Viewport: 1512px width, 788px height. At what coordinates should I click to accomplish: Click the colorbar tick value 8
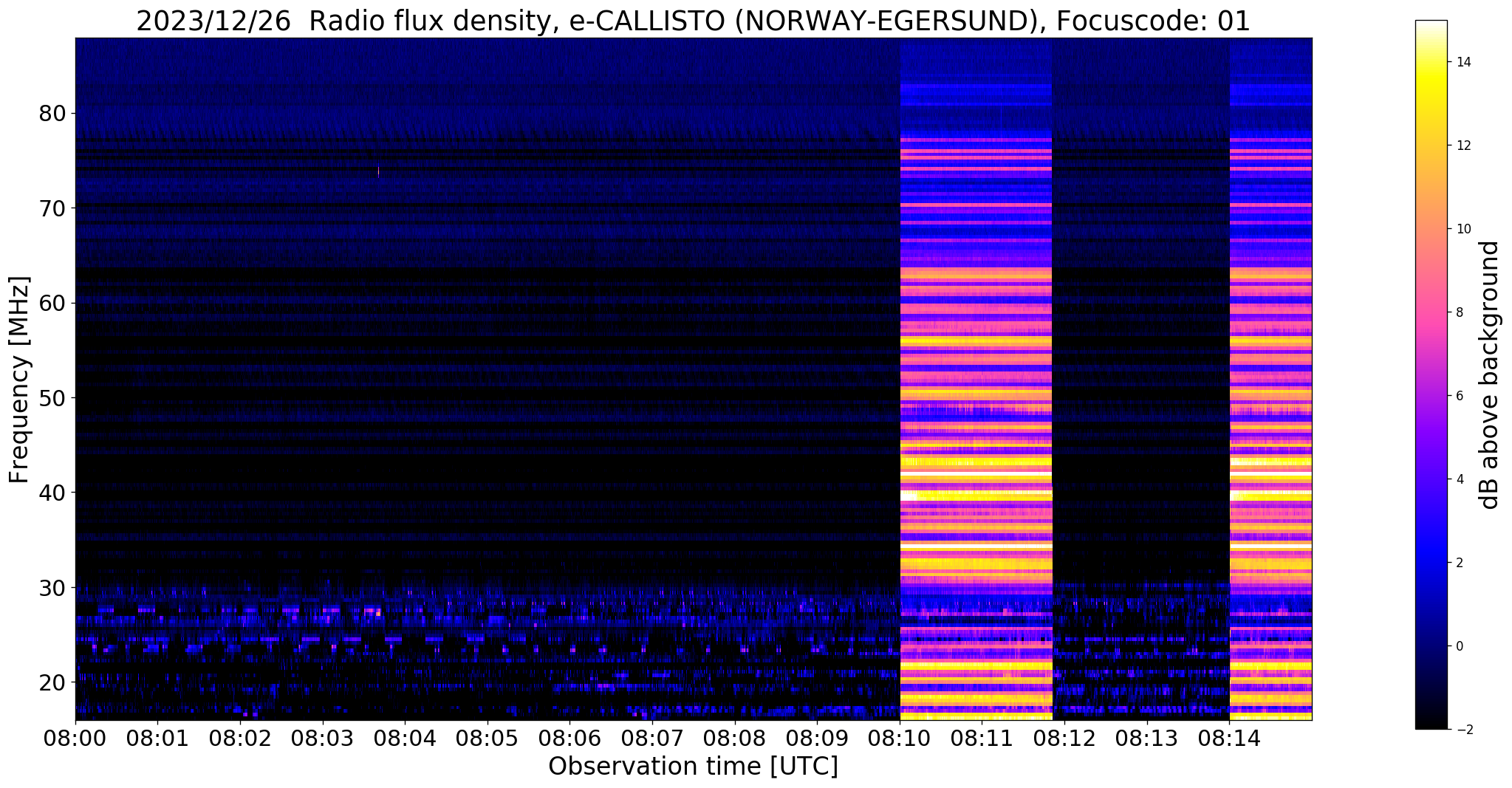tap(1460, 312)
